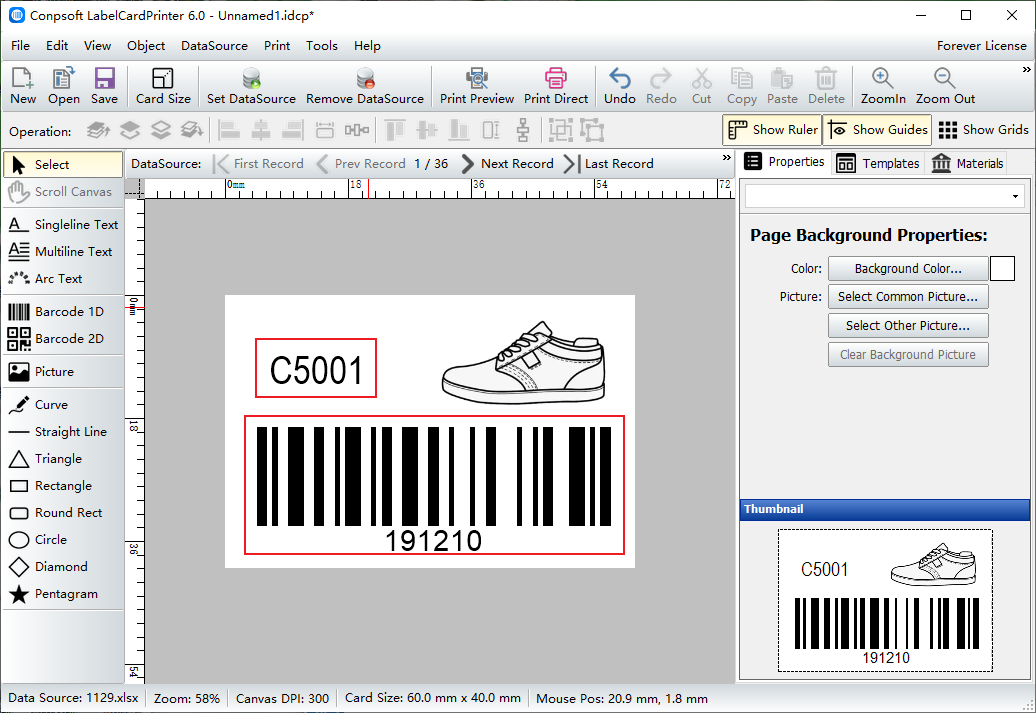Click Select Common Picture... button
The height and width of the screenshot is (713, 1036).
click(x=908, y=297)
